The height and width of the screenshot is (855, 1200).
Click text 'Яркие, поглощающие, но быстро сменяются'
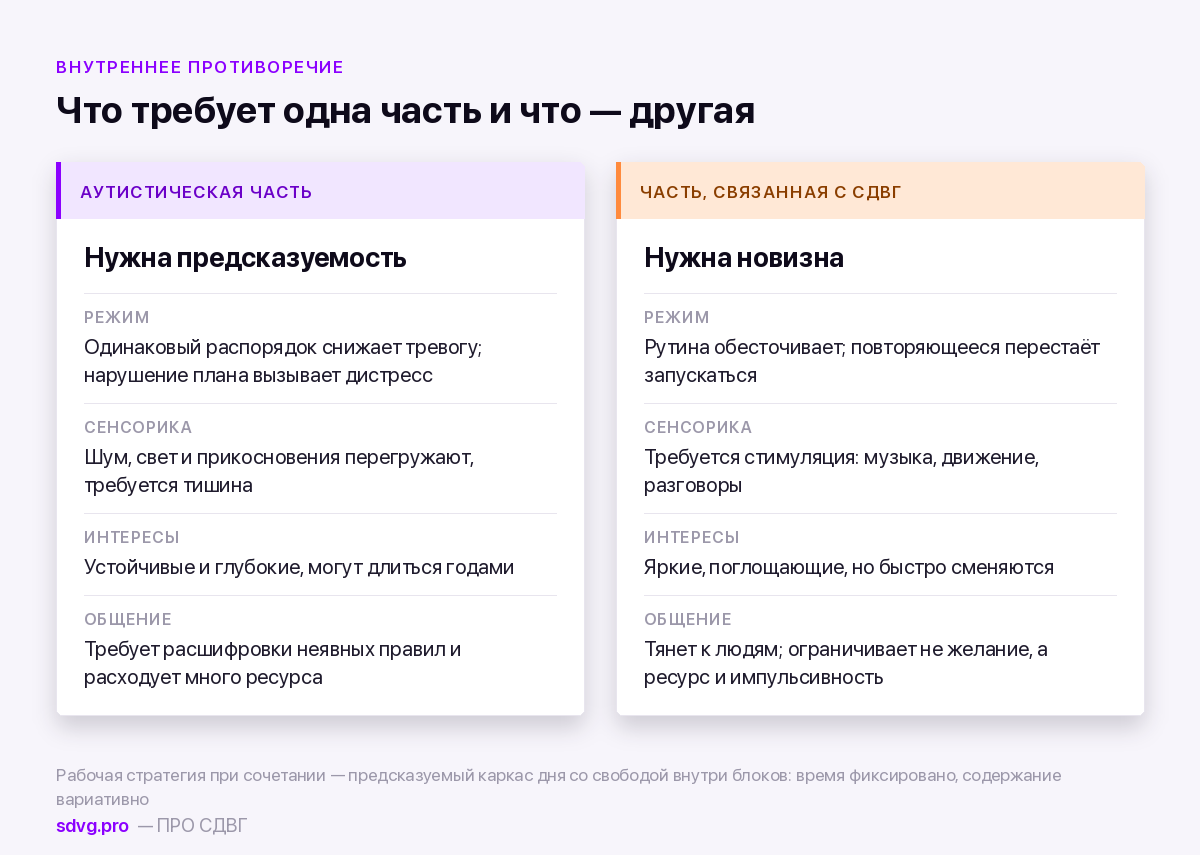(x=849, y=567)
